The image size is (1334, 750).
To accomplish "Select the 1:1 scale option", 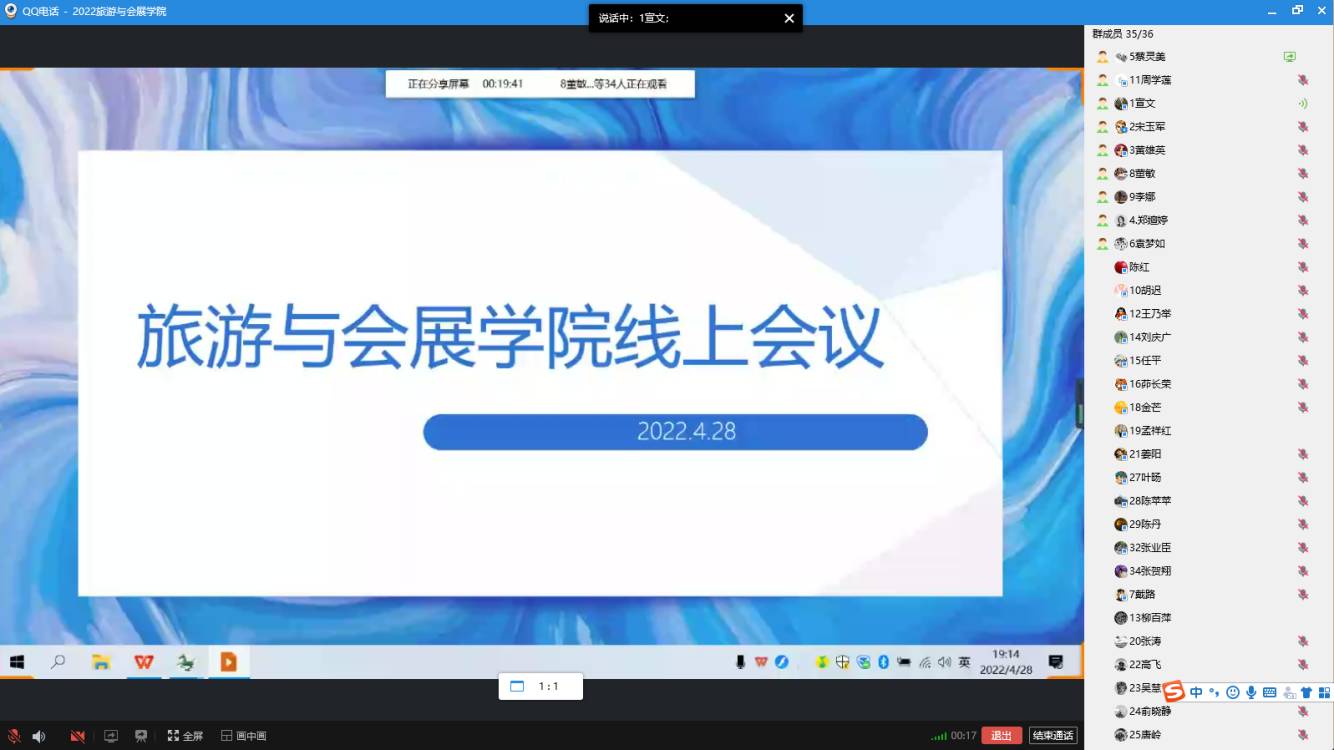I will click(540, 687).
